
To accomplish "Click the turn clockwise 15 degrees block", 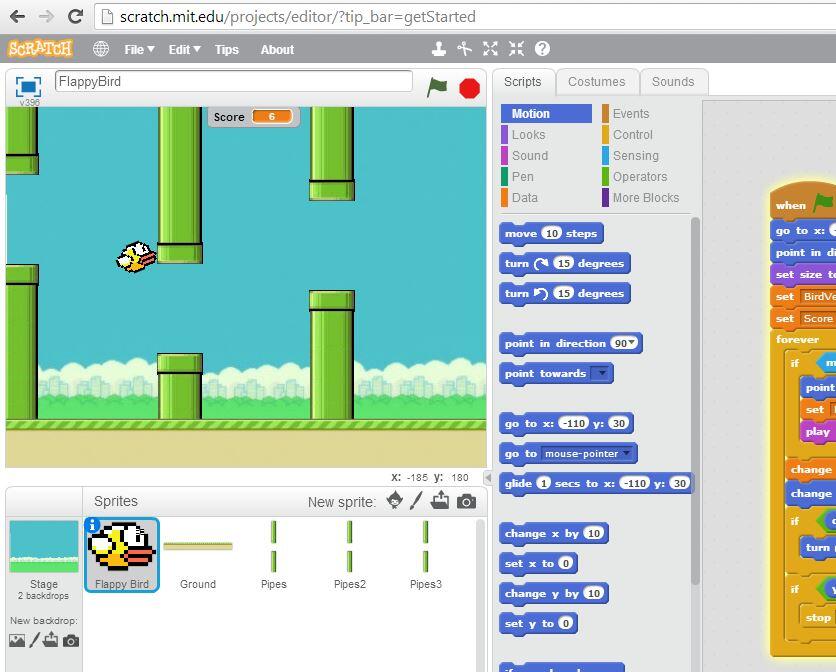I will [565, 263].
